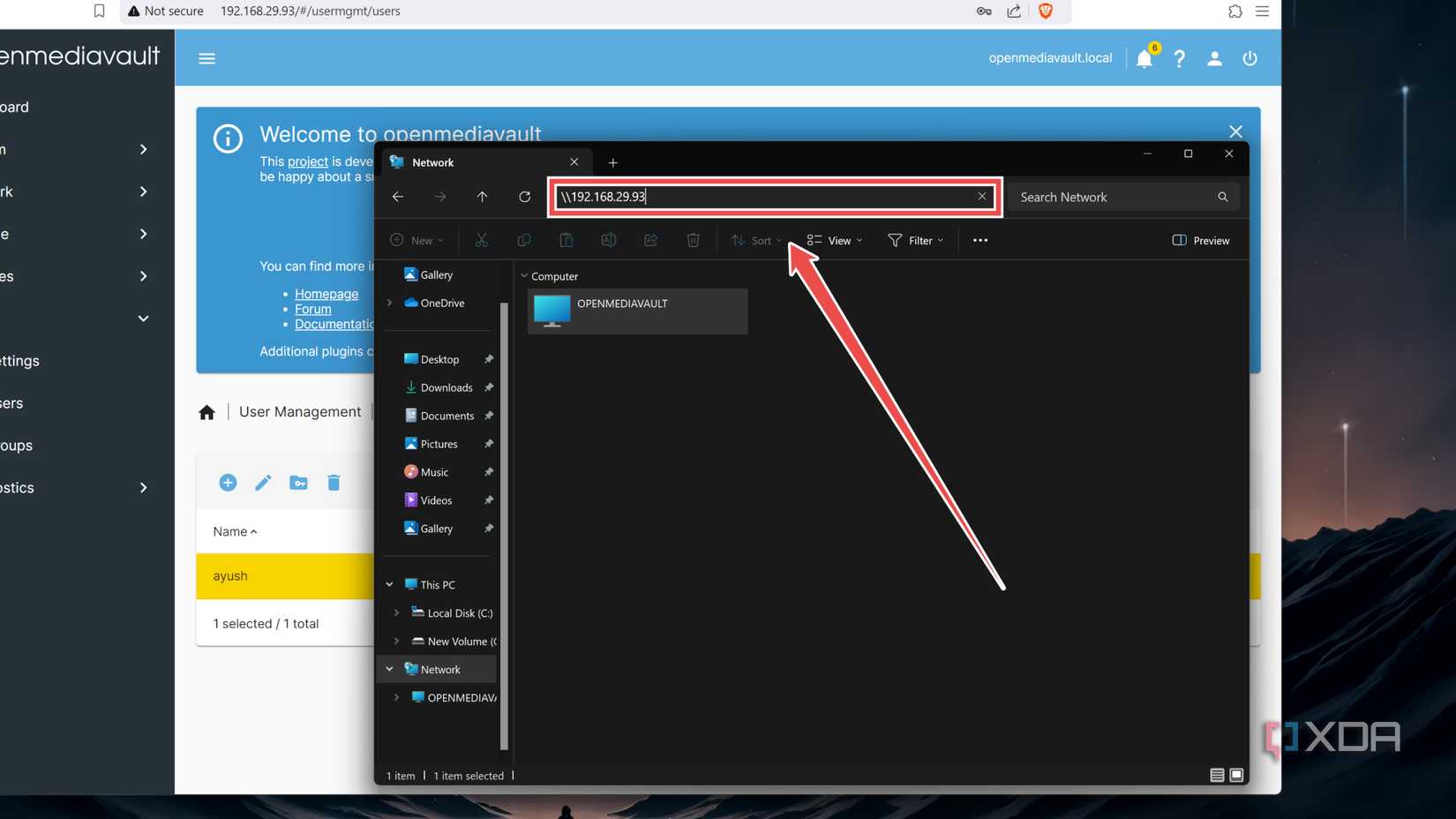Open the browser password key icon
Screen dimensions: 1456x819
(x=984, y=11)
